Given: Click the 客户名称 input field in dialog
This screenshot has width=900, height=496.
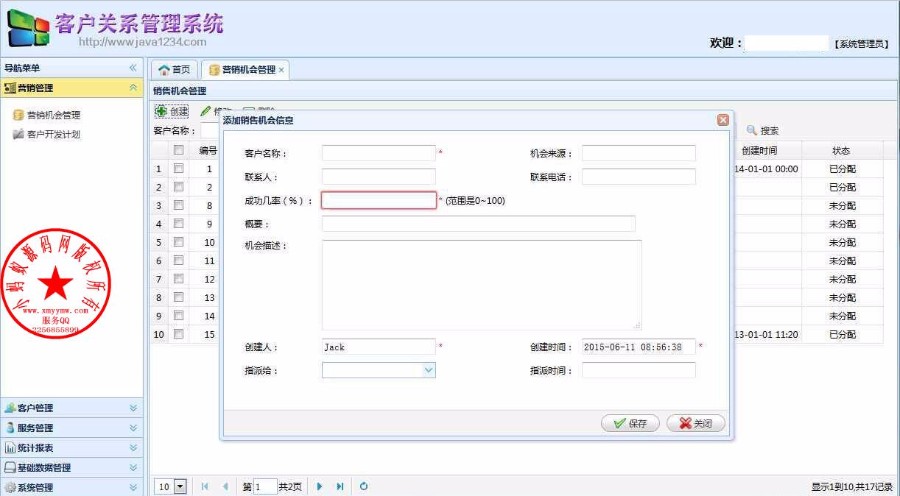Looking at the screenshot, I should click(x=379, y=153).
